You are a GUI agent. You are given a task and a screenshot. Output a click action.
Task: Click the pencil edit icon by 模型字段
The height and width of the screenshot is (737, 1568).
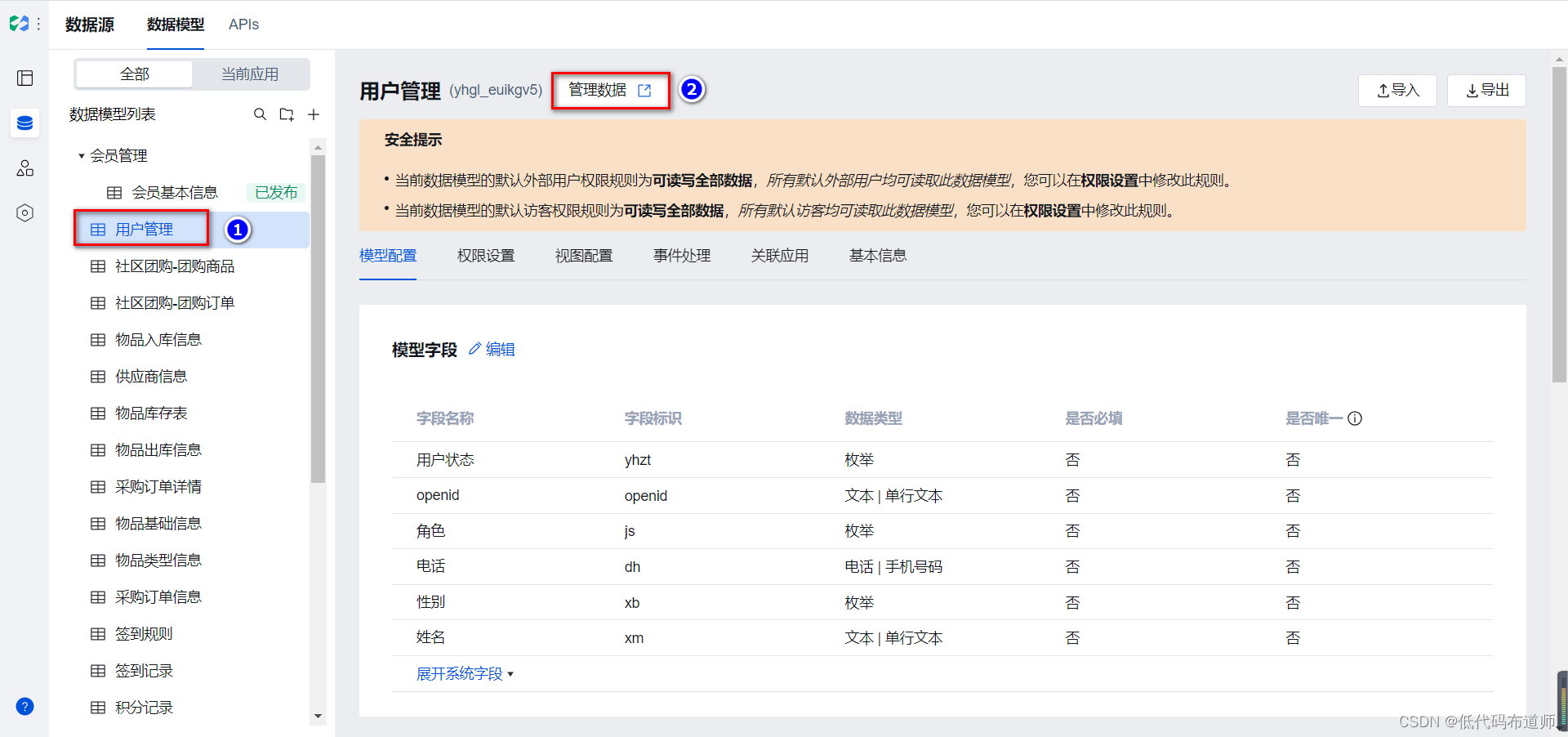pyautogui.click(x=474, y=349)
